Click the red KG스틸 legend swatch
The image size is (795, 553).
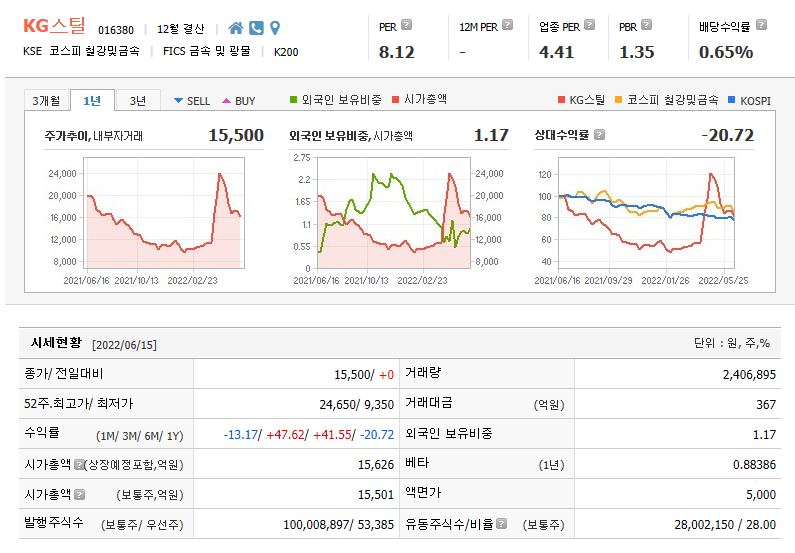point(561,99)
